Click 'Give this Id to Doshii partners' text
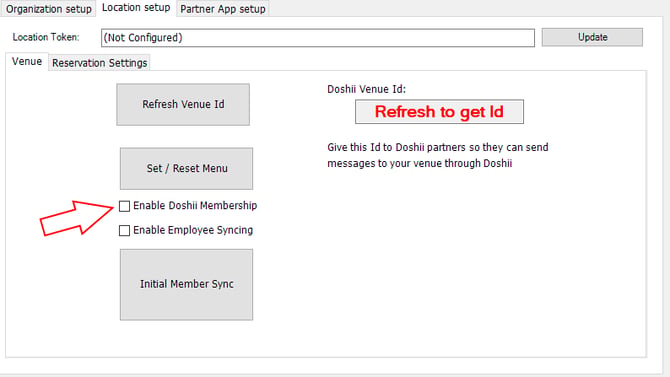Screen dimensions: 670x377 pos(438,155)
